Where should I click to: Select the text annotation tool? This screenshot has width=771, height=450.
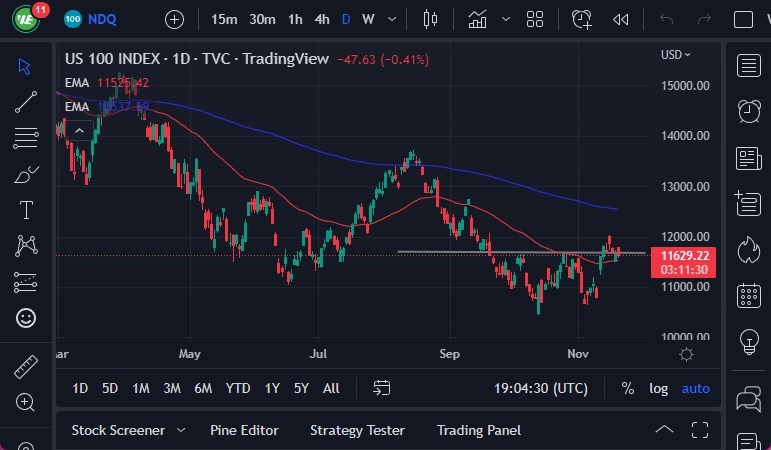coord(26,209)
